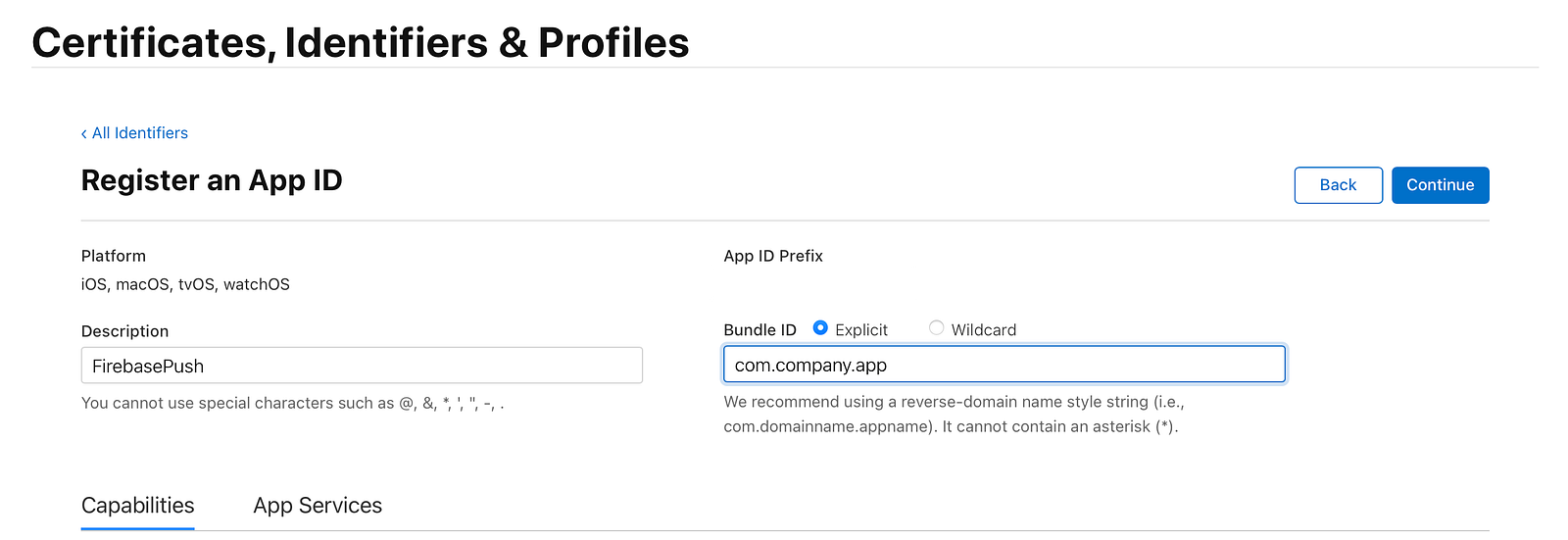Click the Register an App ID heading
1568x540 pixels.
[212, 180]
